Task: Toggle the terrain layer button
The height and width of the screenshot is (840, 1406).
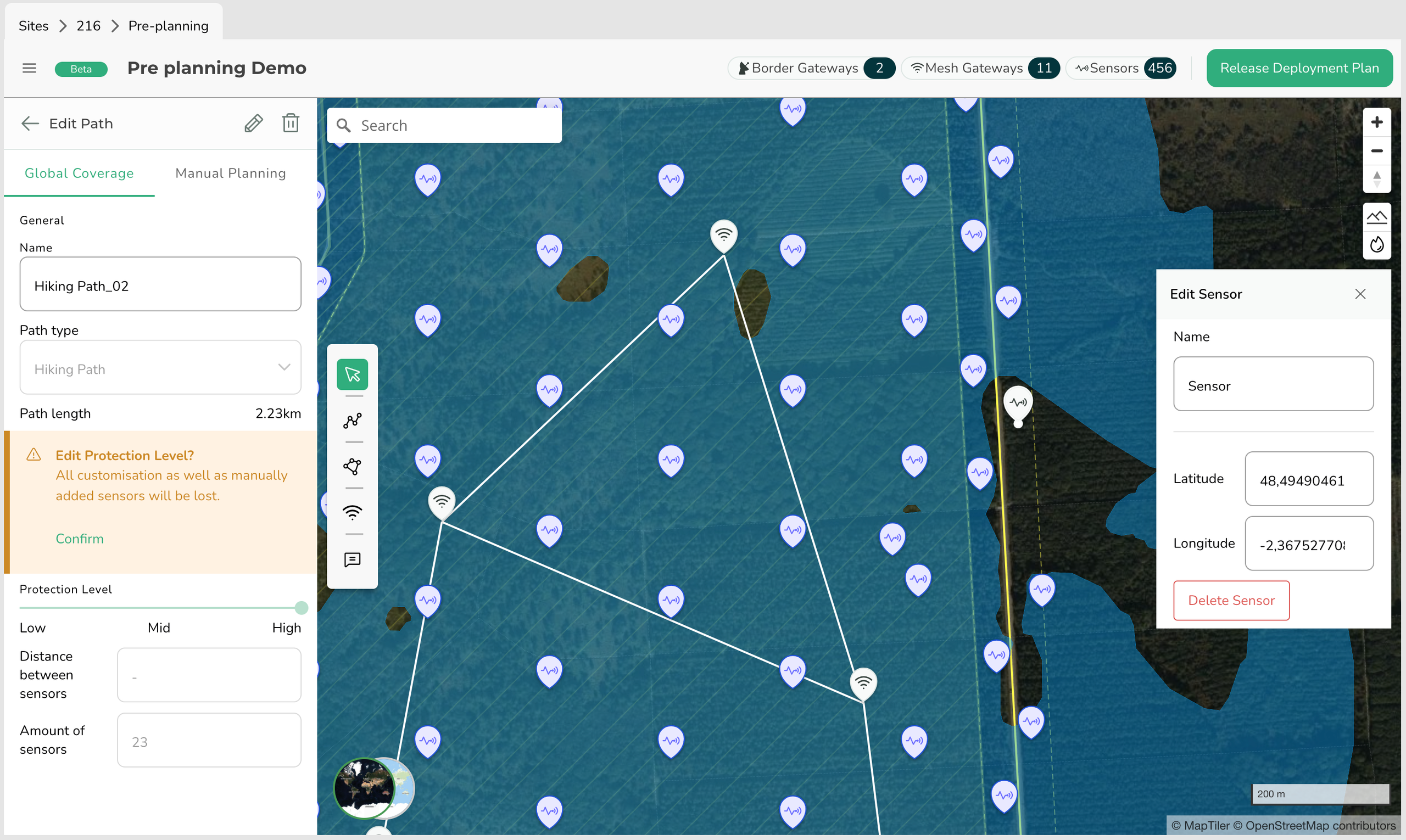Action: pyautogui.click(x=1376, y=217)
